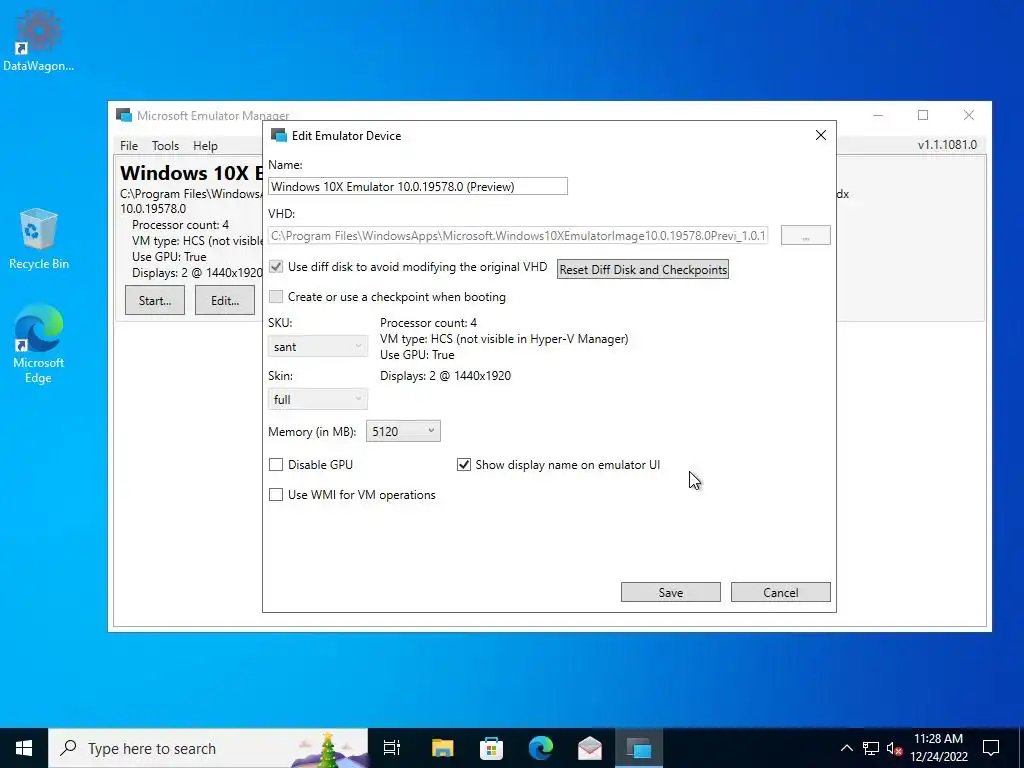1024x768 pixels.
Task: Uncheck 'Show display name on emulator UI'
Action: [x=464, y=464]
